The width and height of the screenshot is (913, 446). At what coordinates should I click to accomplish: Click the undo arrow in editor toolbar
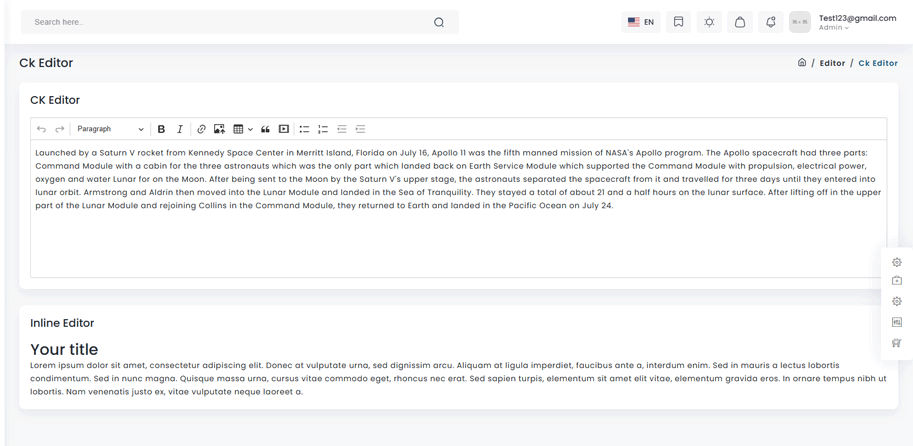click(41, 129)
